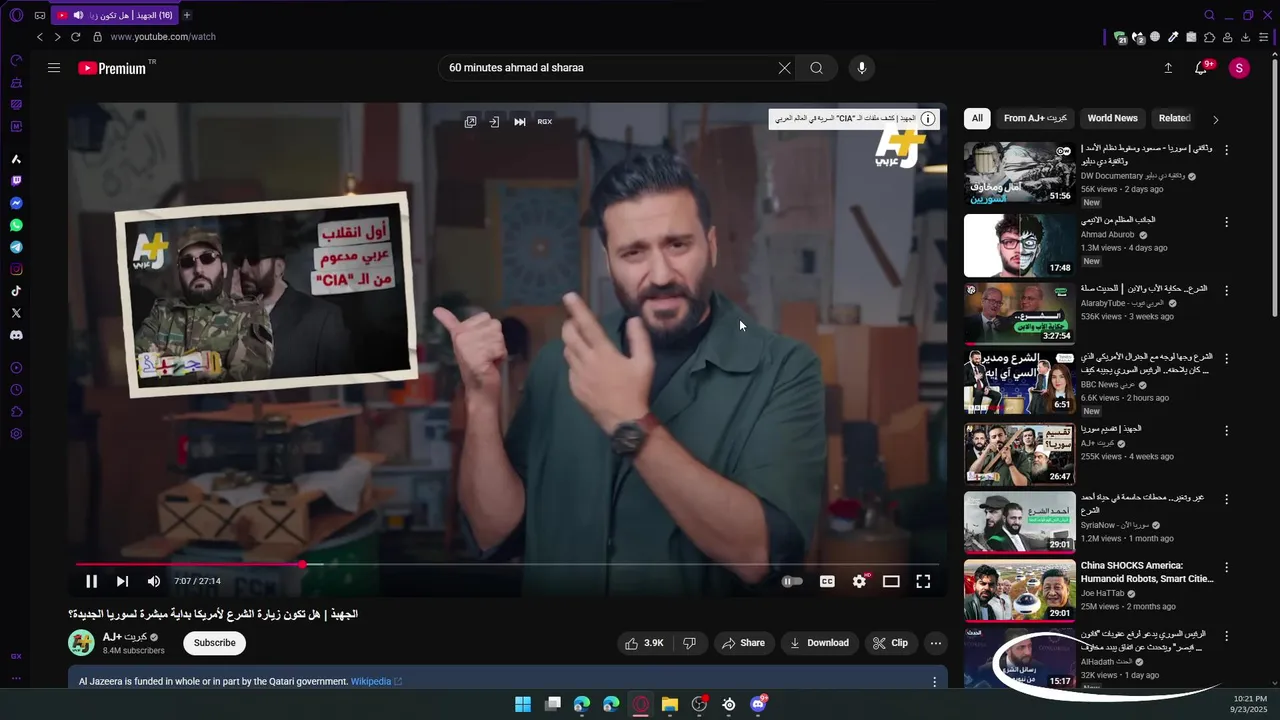The width and height of the screenshot is (1280, 720).
Task: Open YouTube notifications bell
Action: (1201, 68)
